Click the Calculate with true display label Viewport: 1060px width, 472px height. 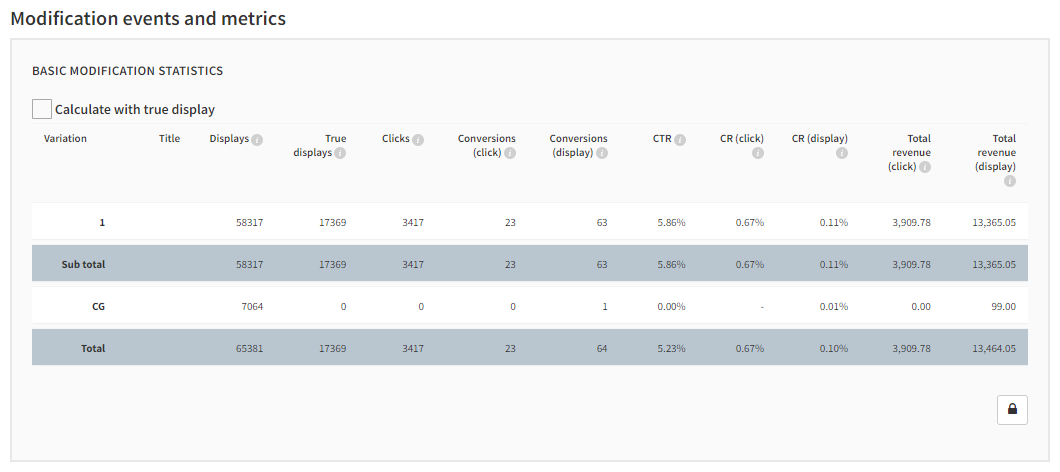pyautogui.click(x=135, y=110)
